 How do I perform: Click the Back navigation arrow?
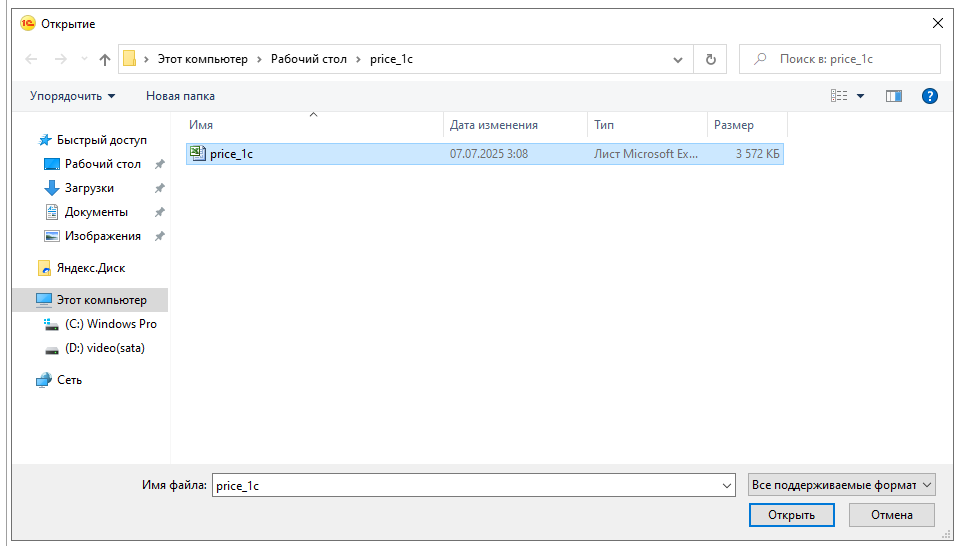click(31, 59)
